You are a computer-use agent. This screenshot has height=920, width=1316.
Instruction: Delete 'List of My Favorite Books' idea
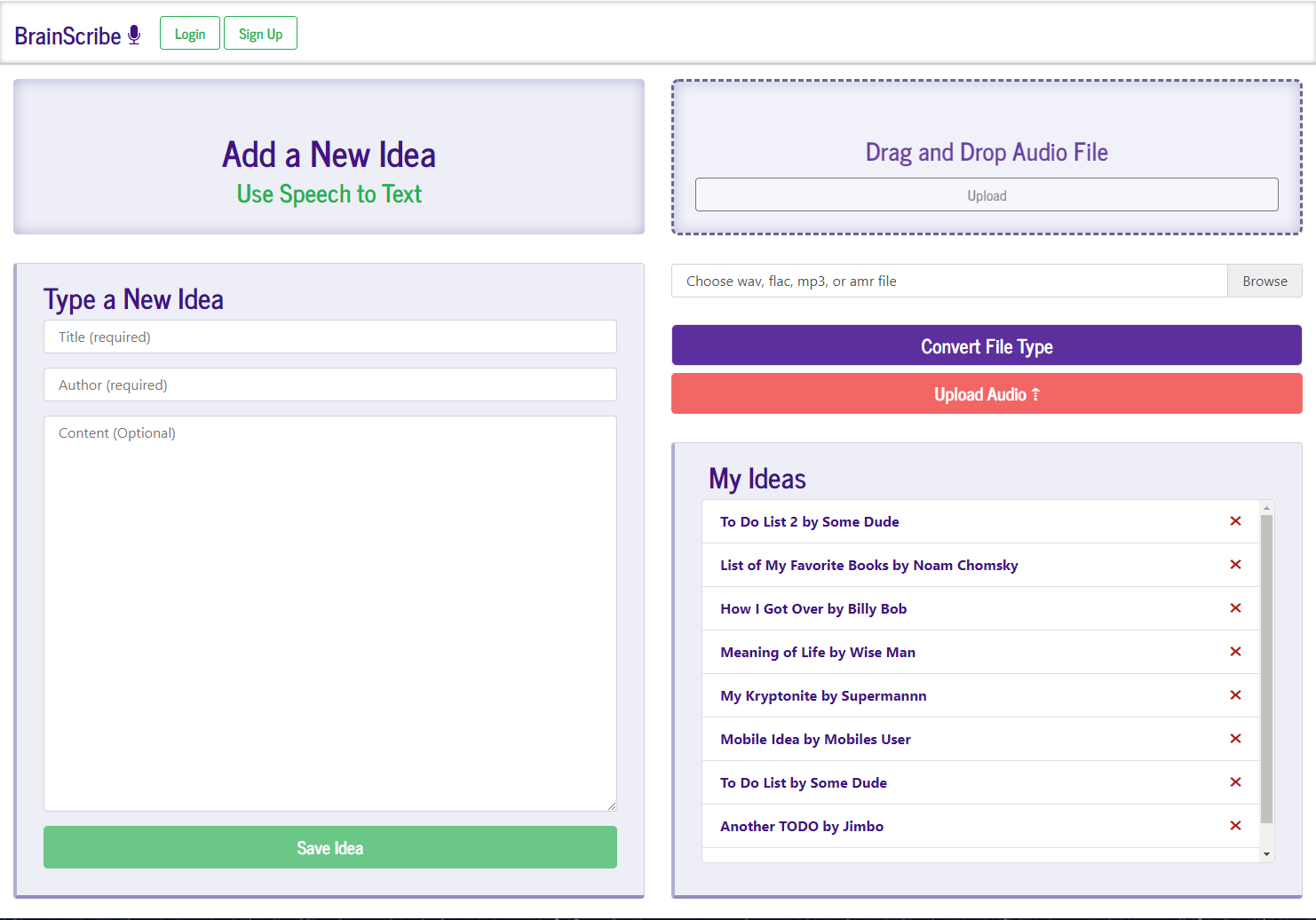point(1235,565)
